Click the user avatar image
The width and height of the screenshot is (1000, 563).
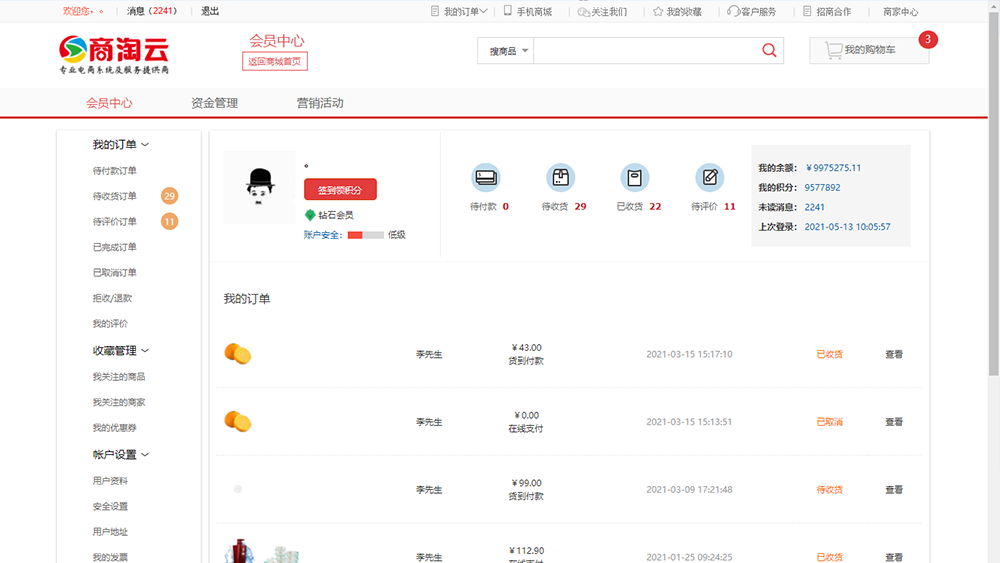coord(260,187)
